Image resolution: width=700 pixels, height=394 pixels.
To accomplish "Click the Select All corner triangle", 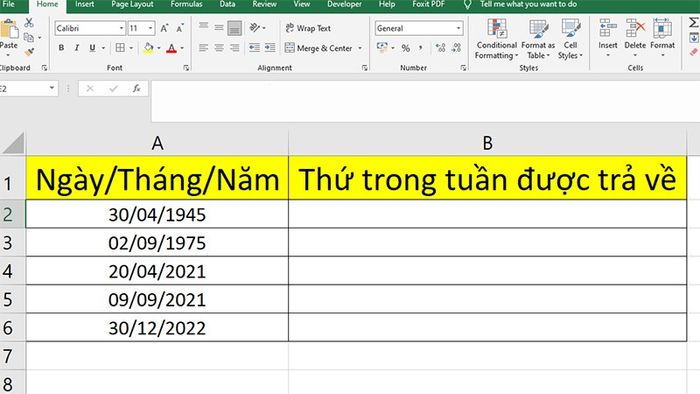I will [x=13, y=143].
